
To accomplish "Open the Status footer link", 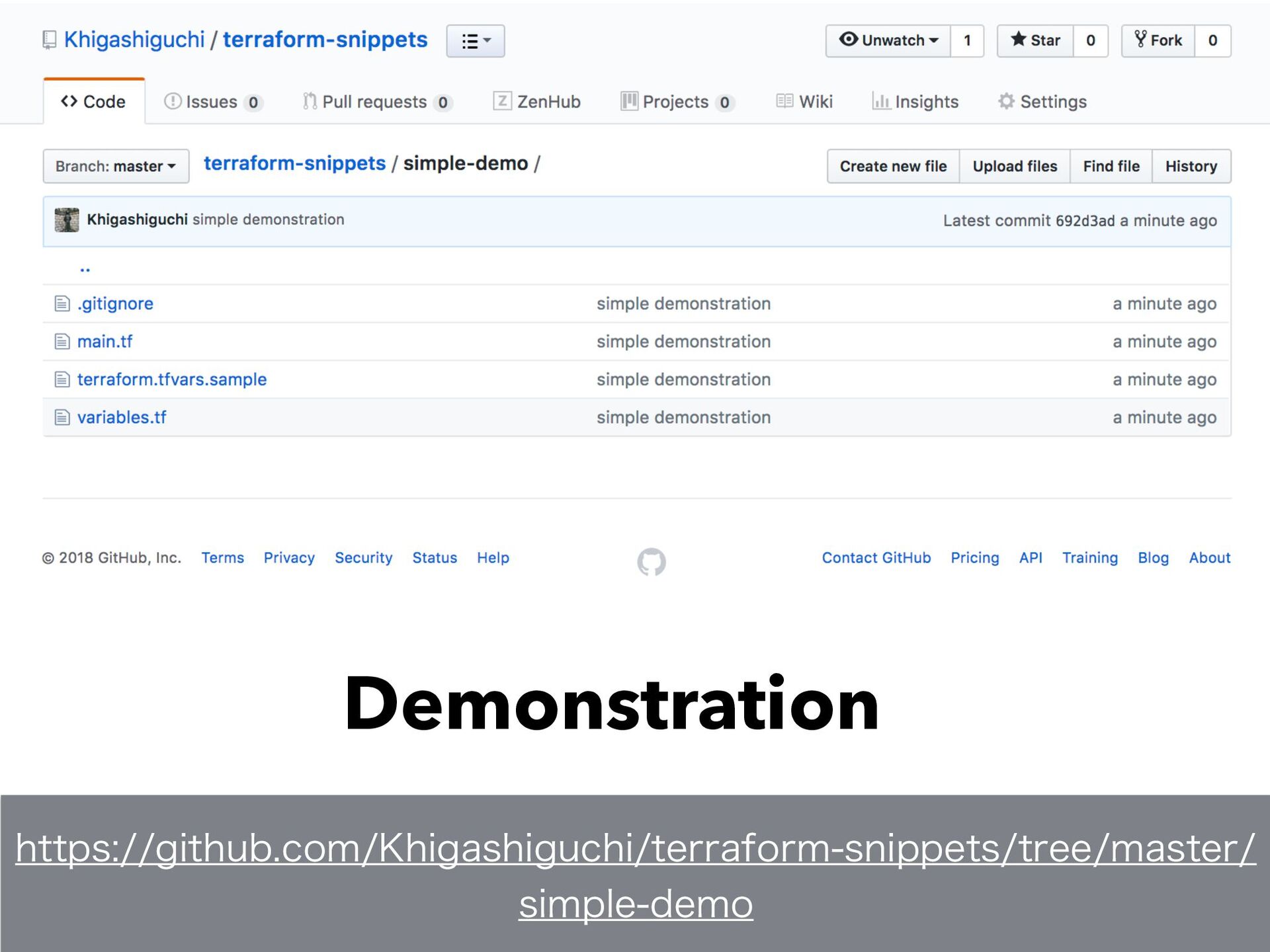I will click(435, 558).
